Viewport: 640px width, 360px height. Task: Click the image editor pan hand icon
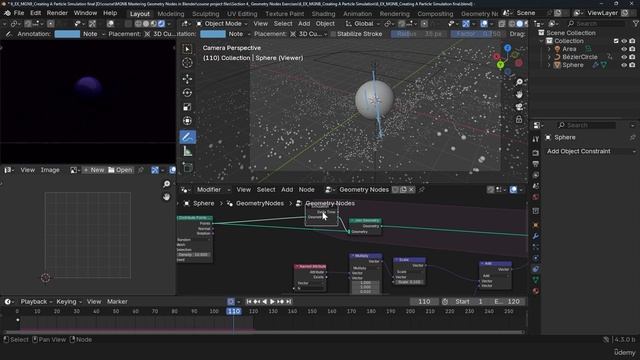point(167,197)
